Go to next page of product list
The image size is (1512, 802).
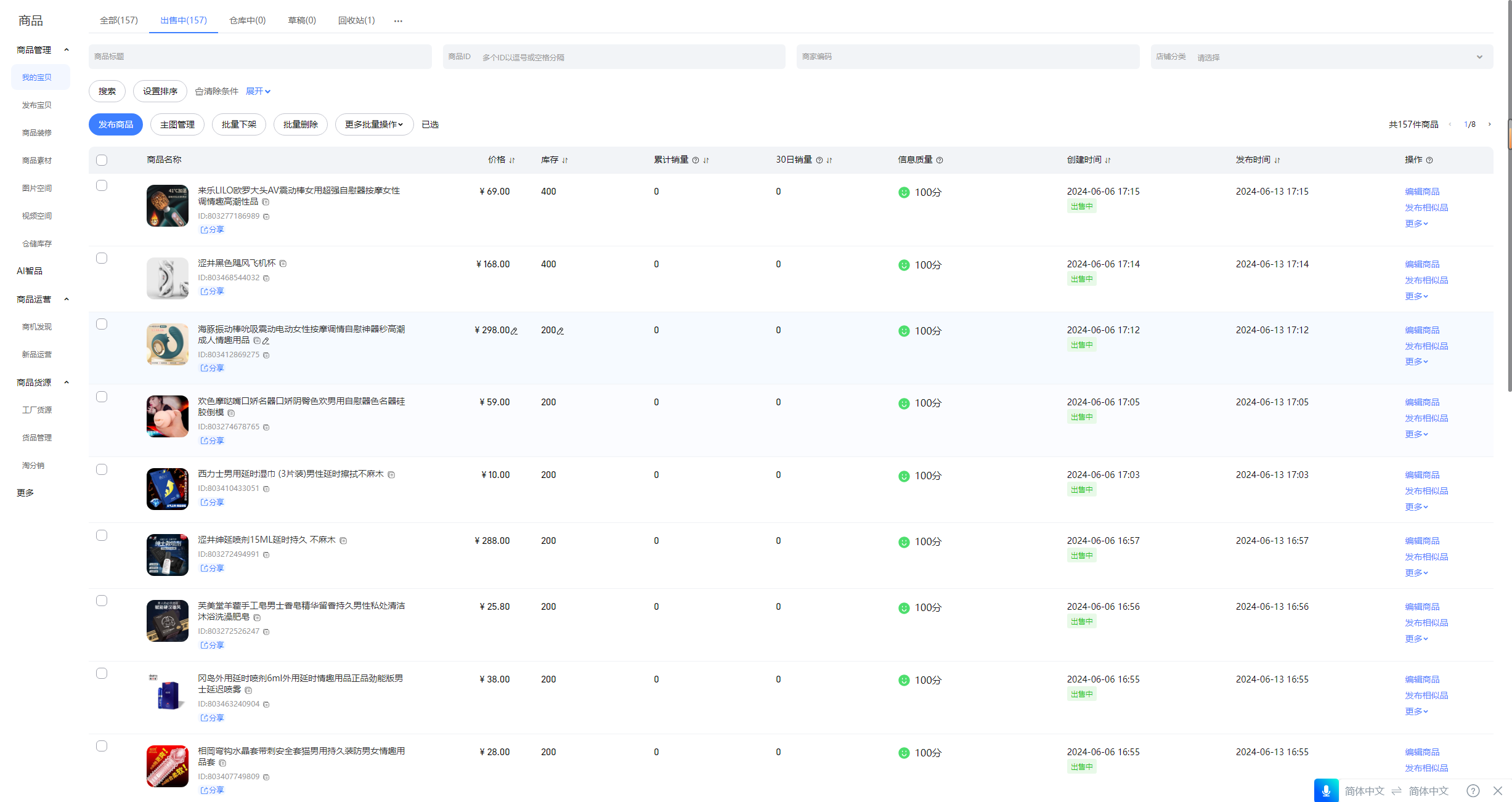click(1490, 124)
